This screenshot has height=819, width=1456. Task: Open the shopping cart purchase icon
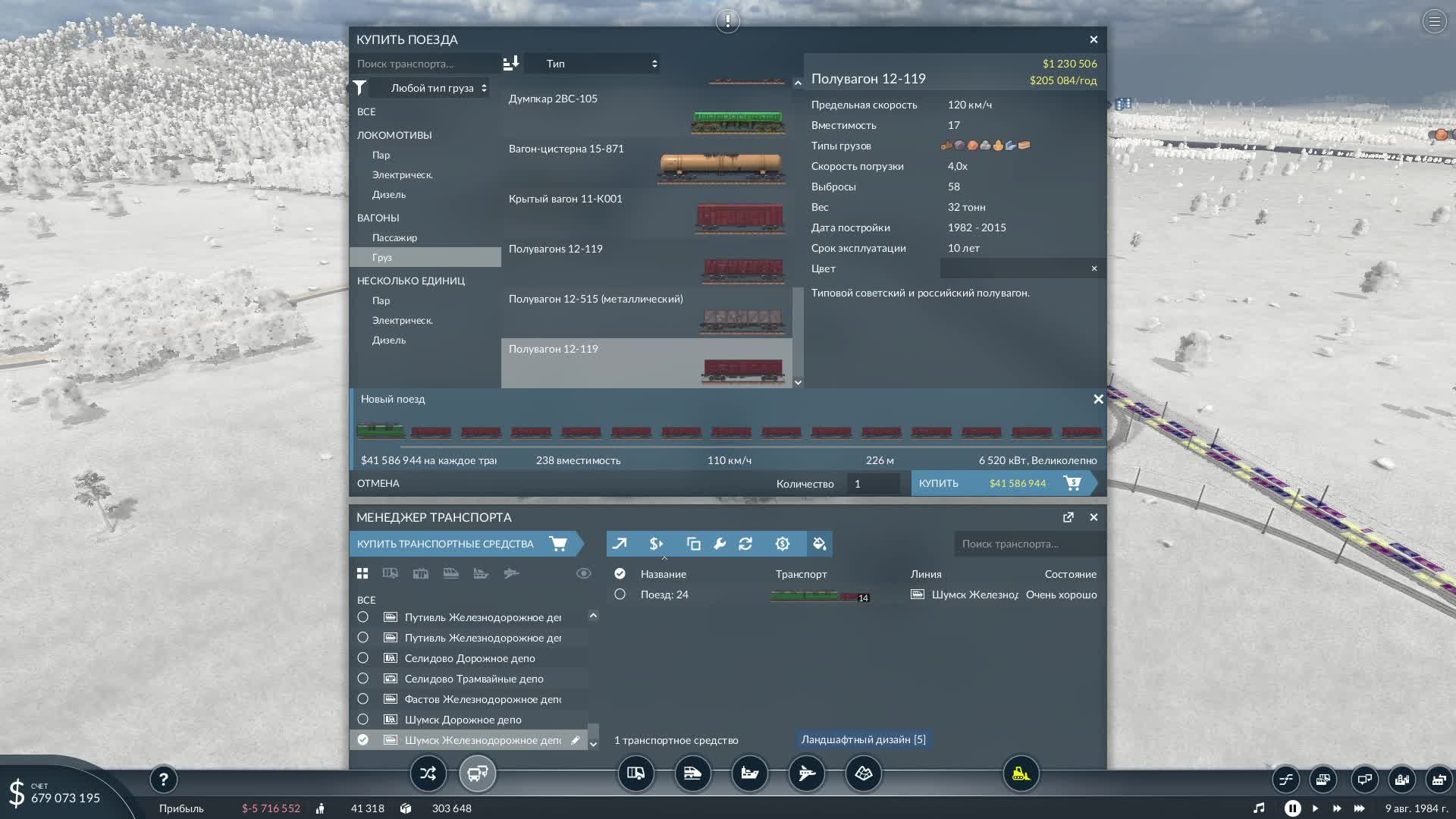click(x=559, y=544)
